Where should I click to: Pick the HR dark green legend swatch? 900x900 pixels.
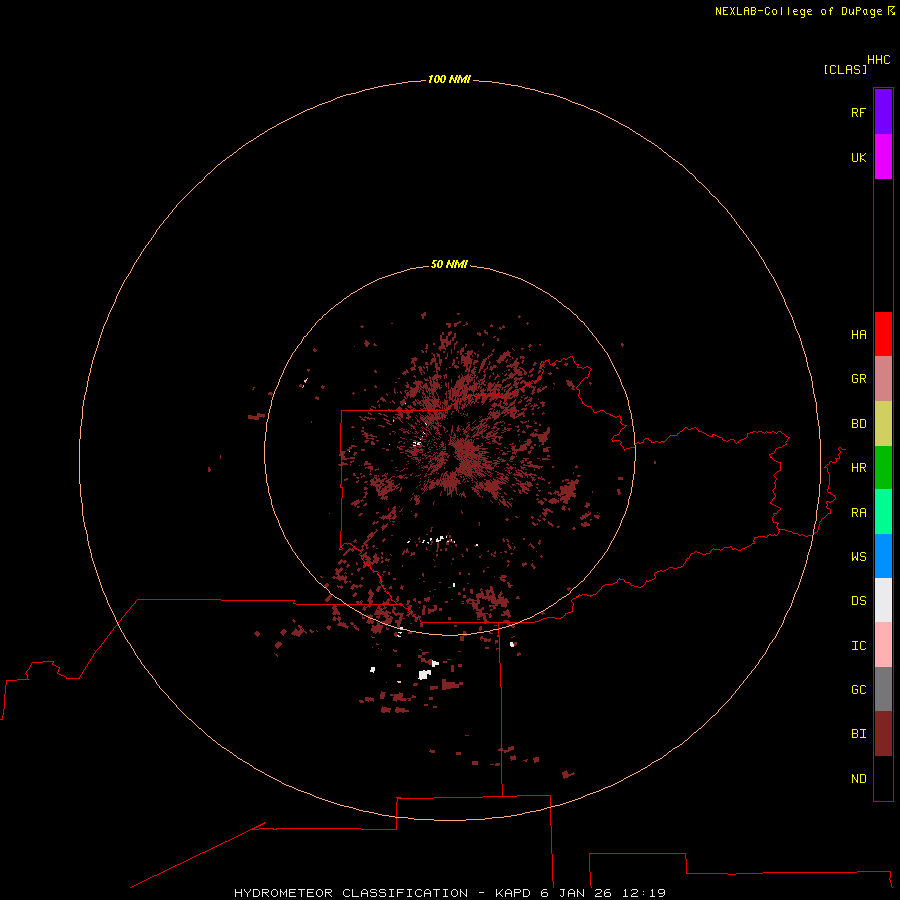click(883, 468)
